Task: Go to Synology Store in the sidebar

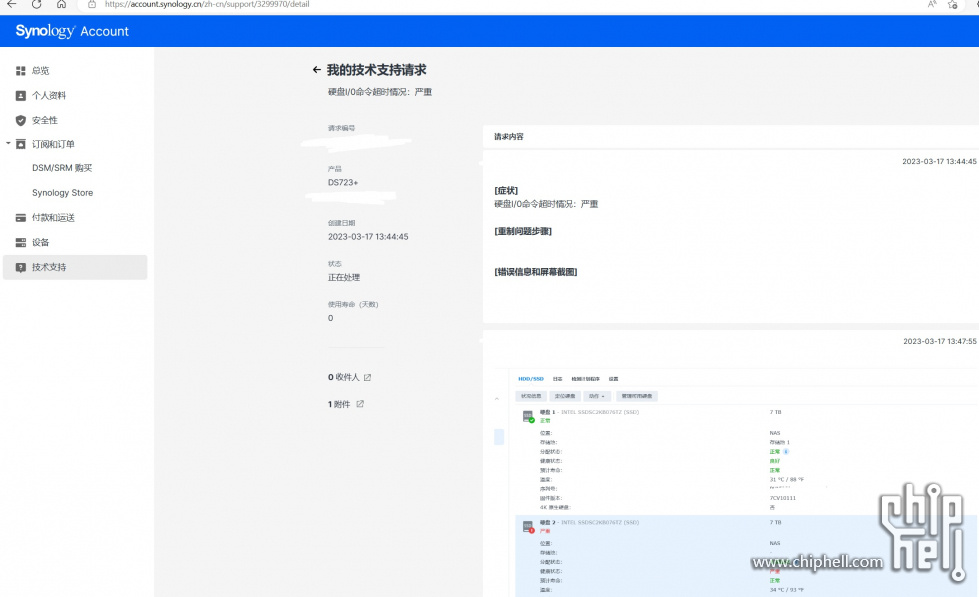Action: tap(62, 193)
